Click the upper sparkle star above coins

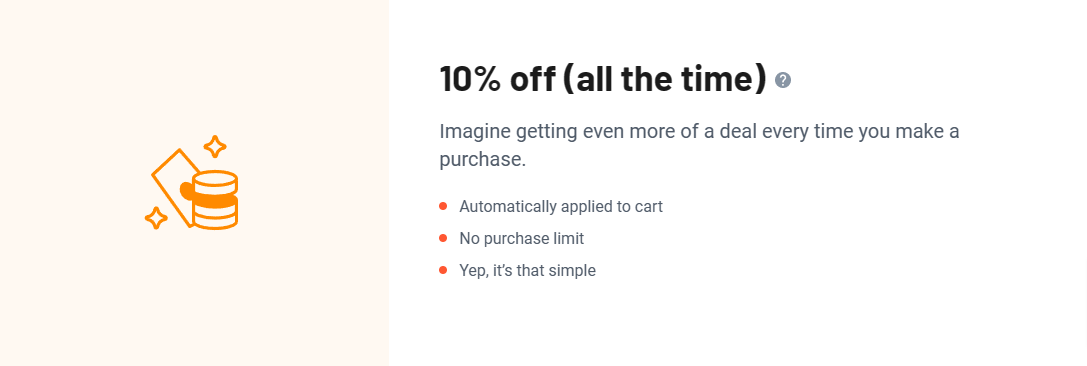[x=215, y=147]
